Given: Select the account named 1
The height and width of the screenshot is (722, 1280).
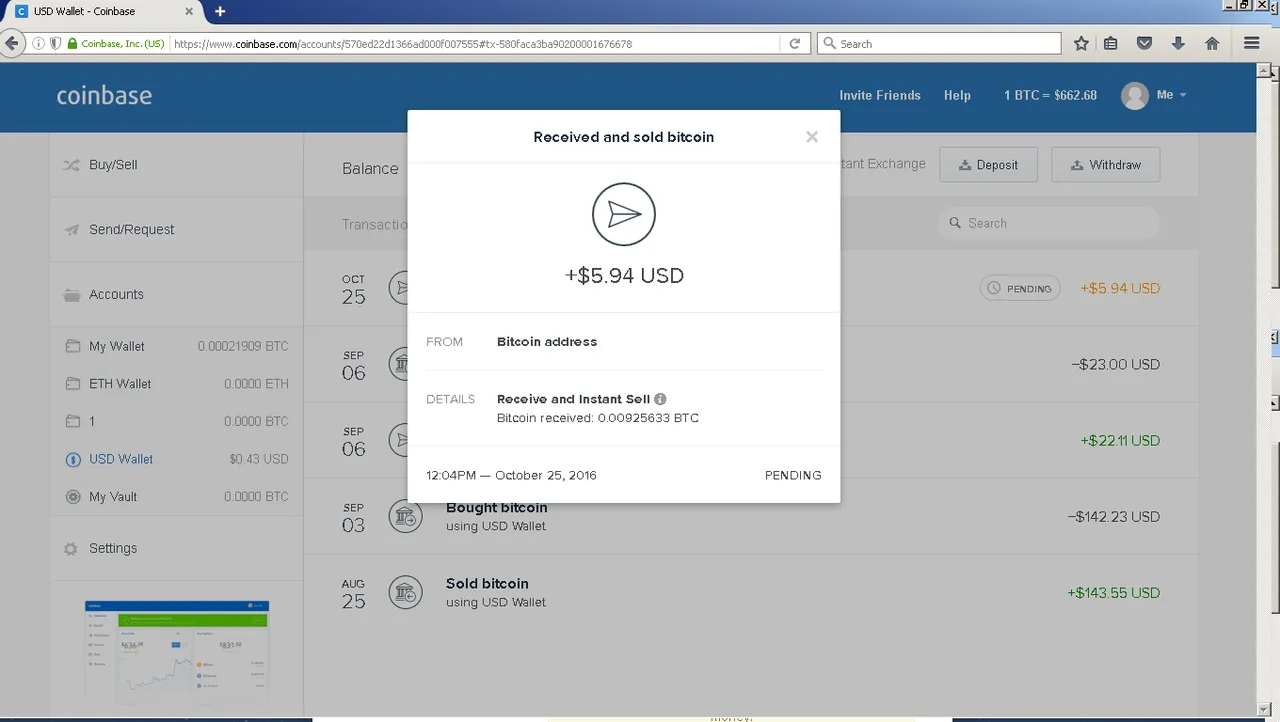Looking at the screenshot, I should click(x=176, y=421).
